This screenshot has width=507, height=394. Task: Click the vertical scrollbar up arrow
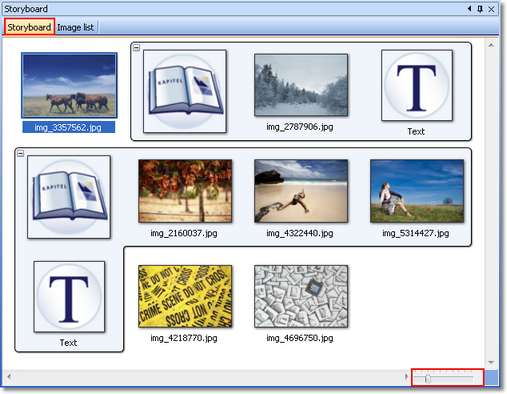point(491,45)
